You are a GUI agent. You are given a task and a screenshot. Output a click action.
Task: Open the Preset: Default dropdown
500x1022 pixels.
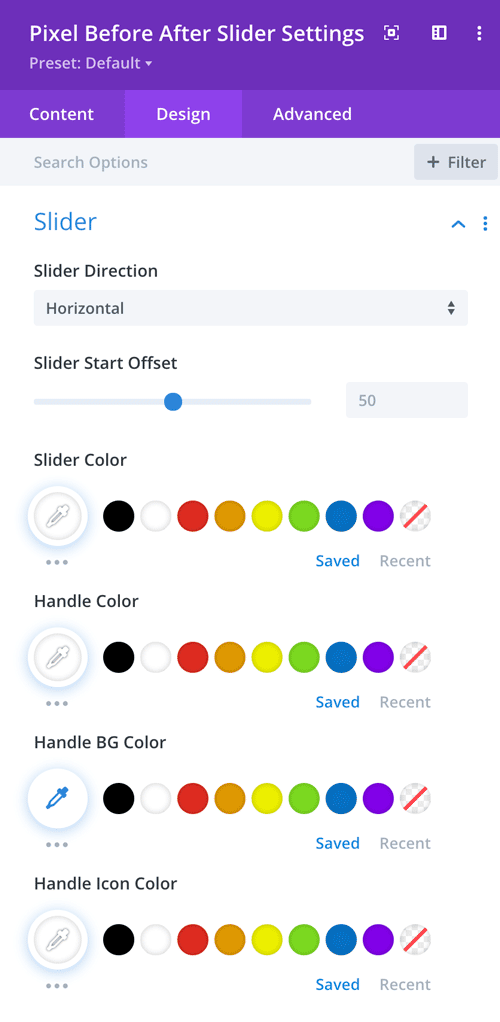[x=91, y=63]
